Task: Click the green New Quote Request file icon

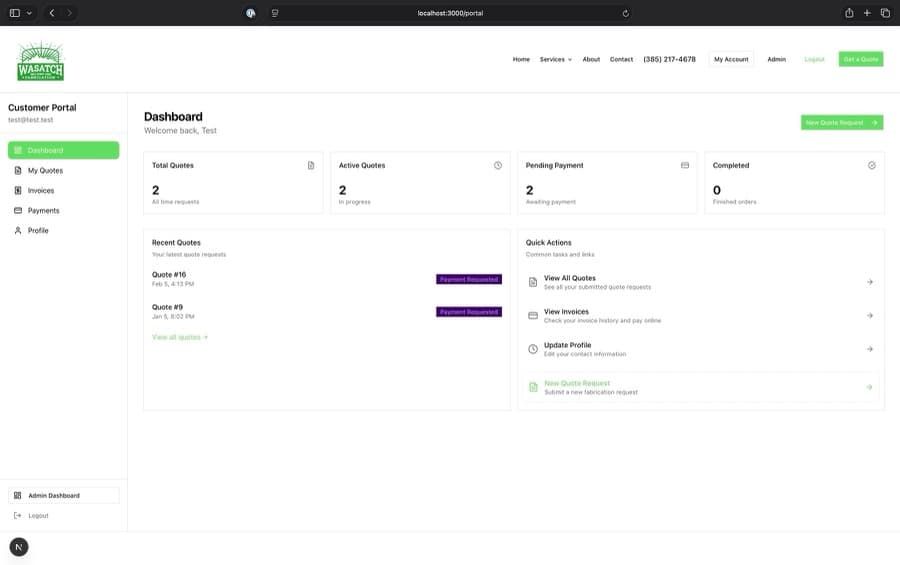Action: [x=533, y=387]
